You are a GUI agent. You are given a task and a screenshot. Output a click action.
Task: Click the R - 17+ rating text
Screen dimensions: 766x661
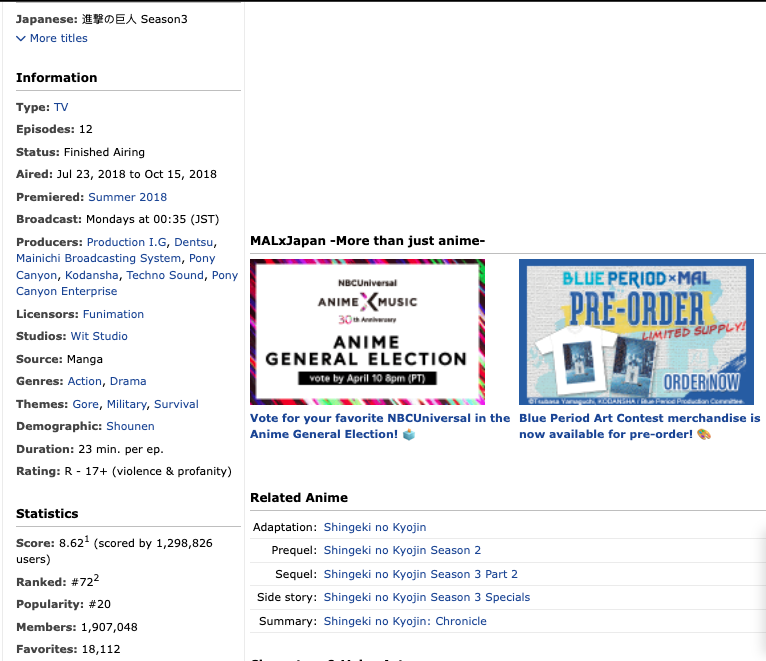[148, 471]
